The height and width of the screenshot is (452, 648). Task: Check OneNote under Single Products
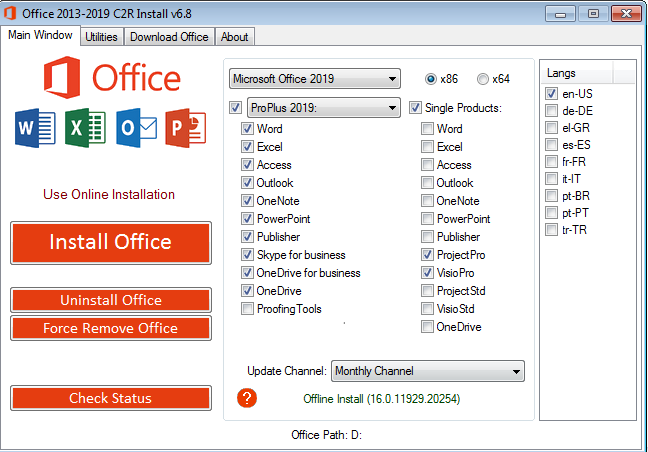(427, 201)
